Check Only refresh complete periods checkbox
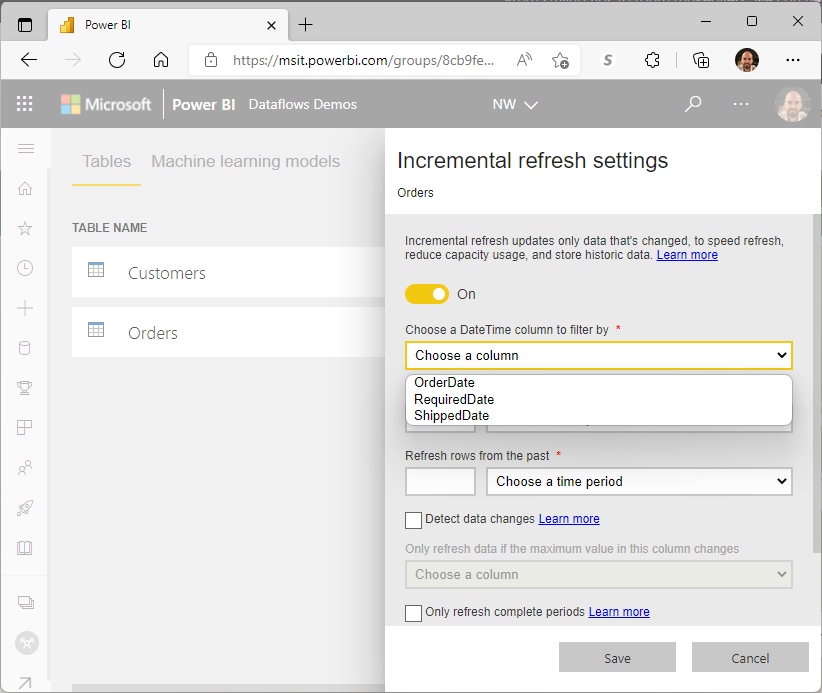Screen dimensions: 822x693 413,613
